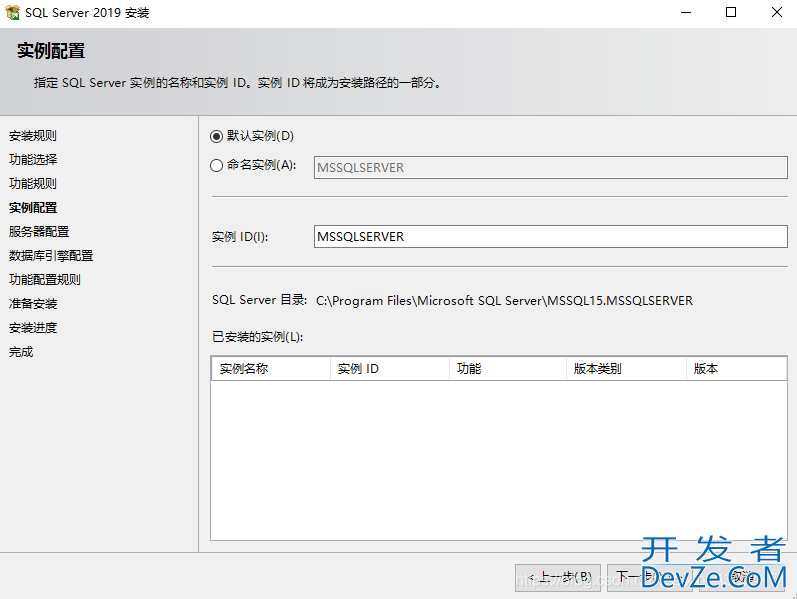Select 安装进度 in the sidebar

pos(33,328)
